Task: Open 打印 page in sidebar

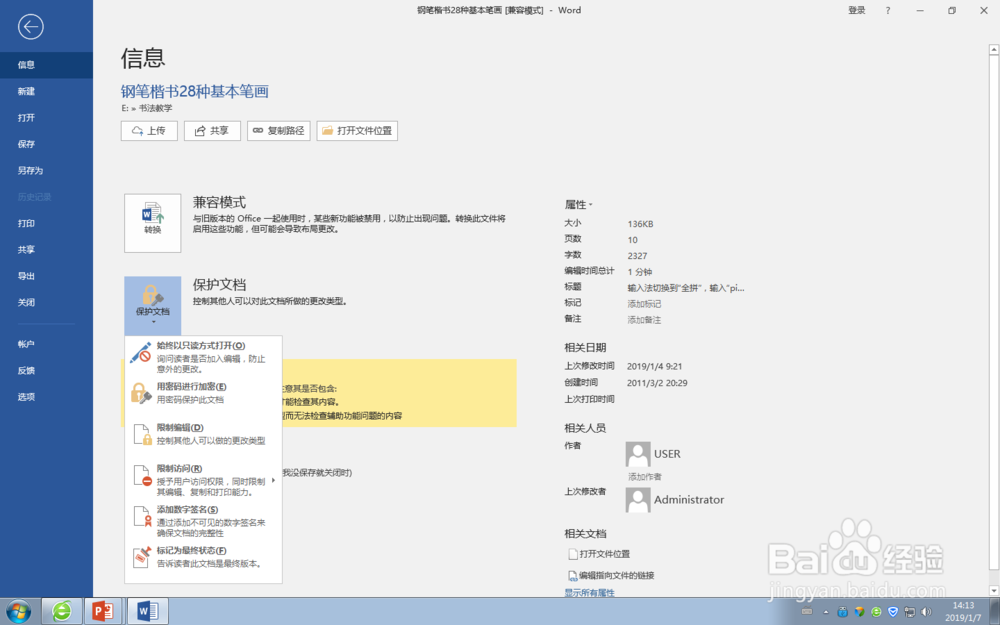Action: click(x=46, y=223)
